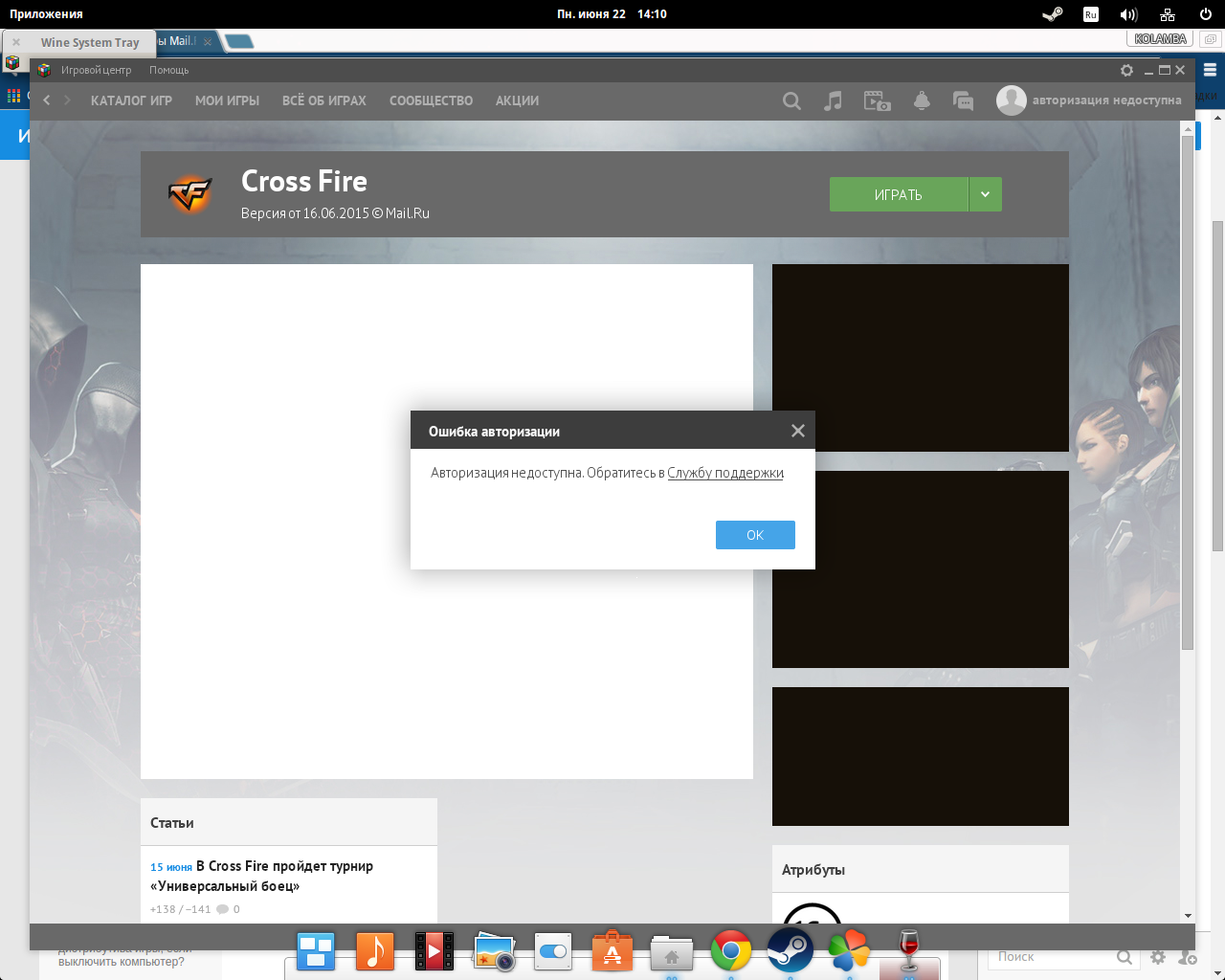Launch the video player from dock

pos(434,951)
